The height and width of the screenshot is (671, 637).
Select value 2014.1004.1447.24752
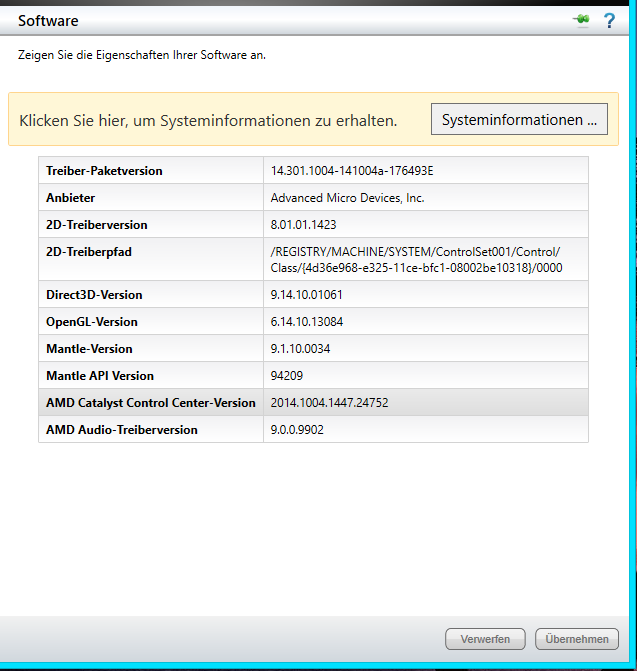click(x=329, y=403)
